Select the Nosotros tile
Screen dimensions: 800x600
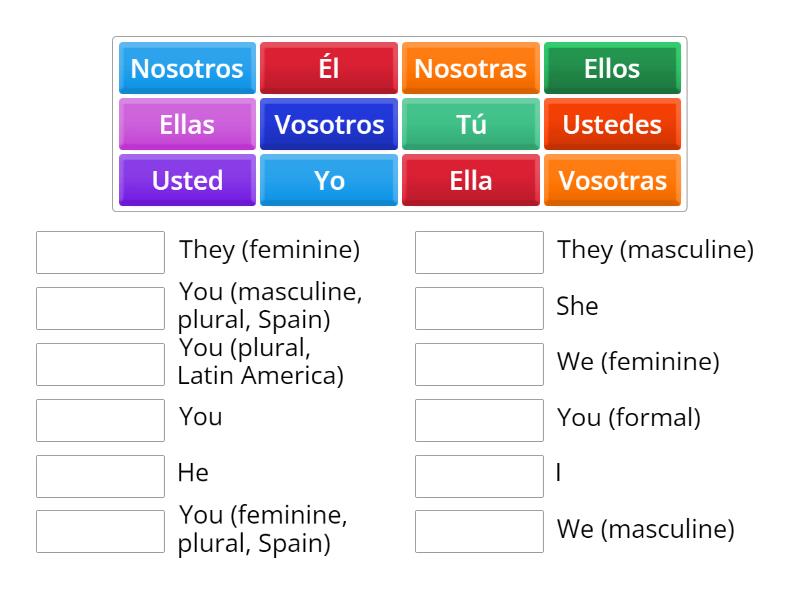(186, 68)
